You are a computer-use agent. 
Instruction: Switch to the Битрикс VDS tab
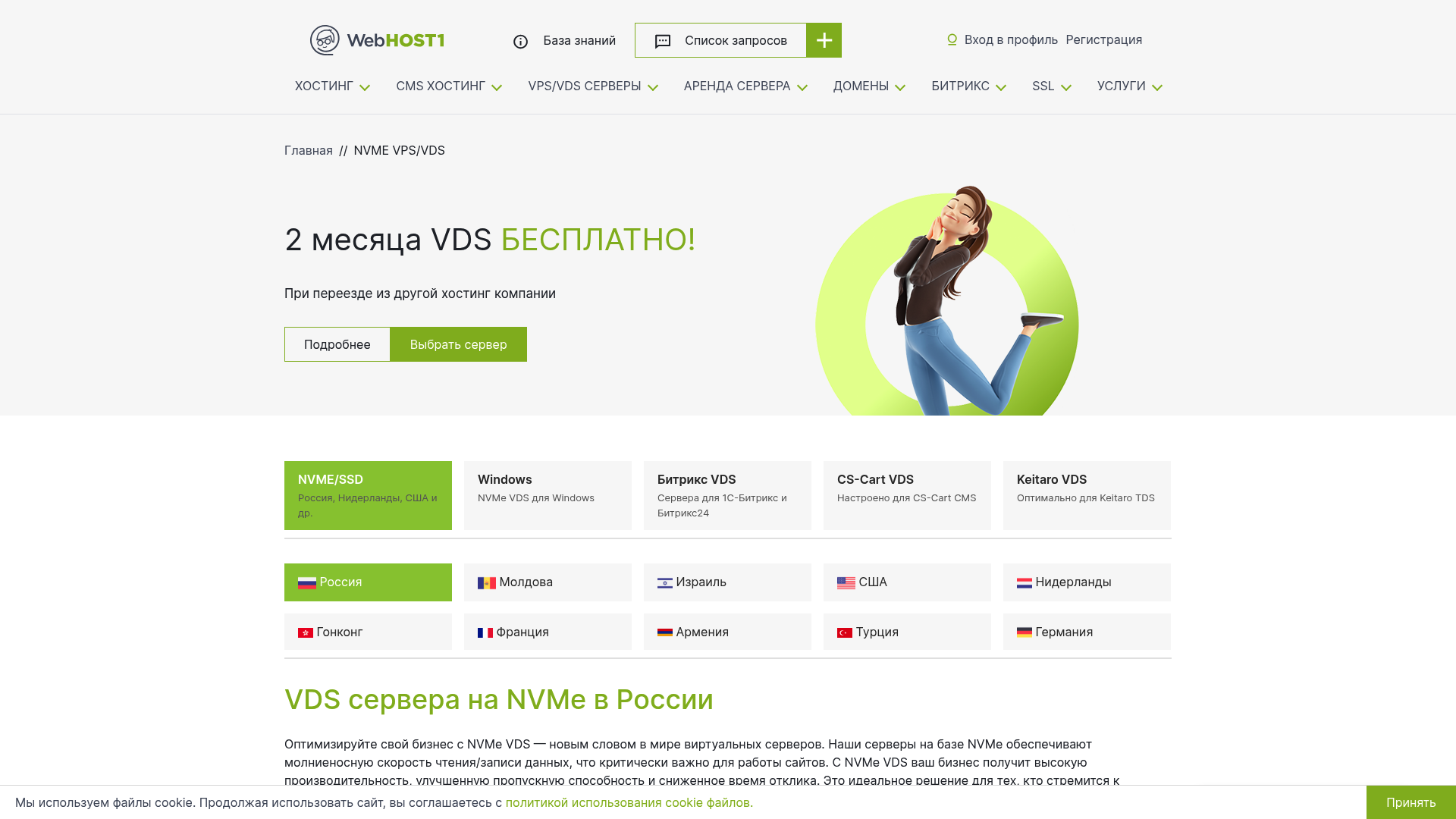point(727,495)
